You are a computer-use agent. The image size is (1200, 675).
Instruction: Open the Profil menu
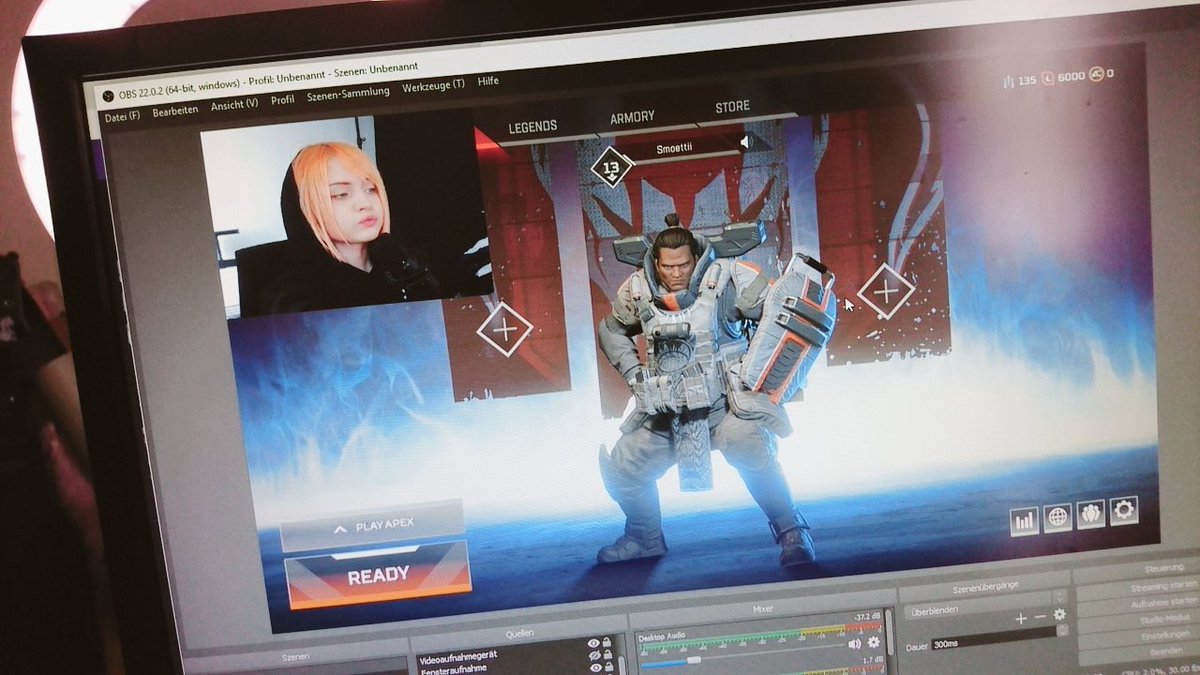click(283, 99)
